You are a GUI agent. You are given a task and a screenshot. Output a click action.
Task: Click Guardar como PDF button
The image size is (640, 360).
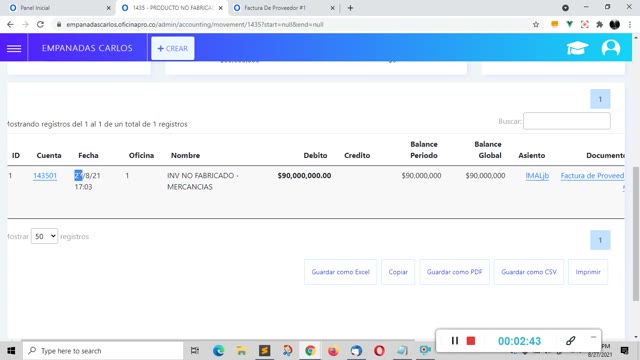coord(454,272)
